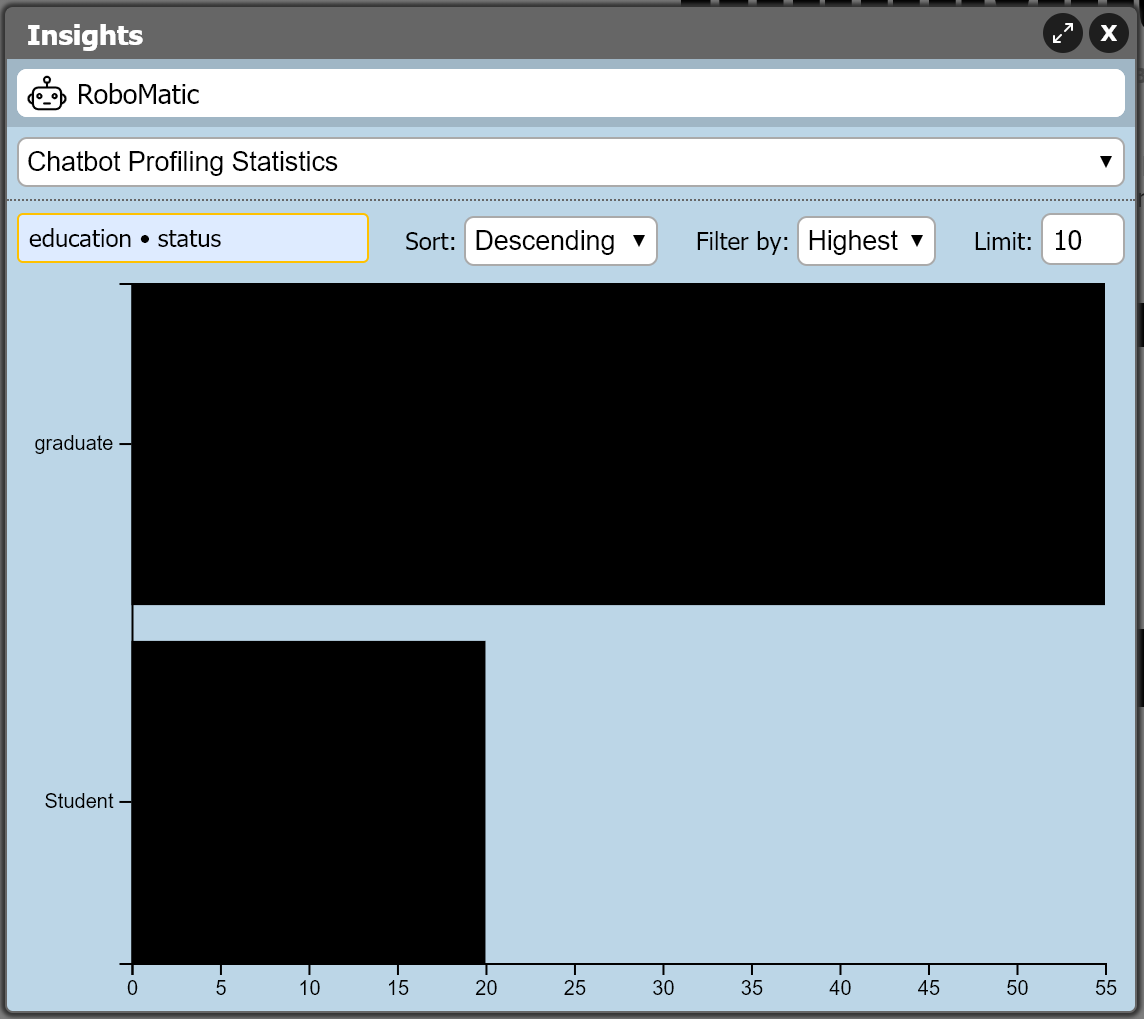The width and height of the screenshot is (1144, 1019).
Task: Click the 'Sort:' label
Action: (430, 241)
